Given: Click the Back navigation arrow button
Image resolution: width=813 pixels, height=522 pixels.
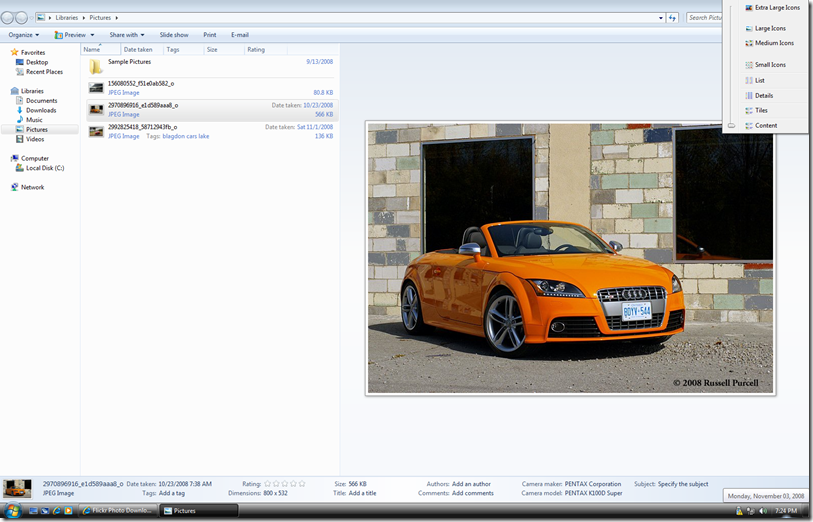Looking at the screenshot, I should coord(7,18).
